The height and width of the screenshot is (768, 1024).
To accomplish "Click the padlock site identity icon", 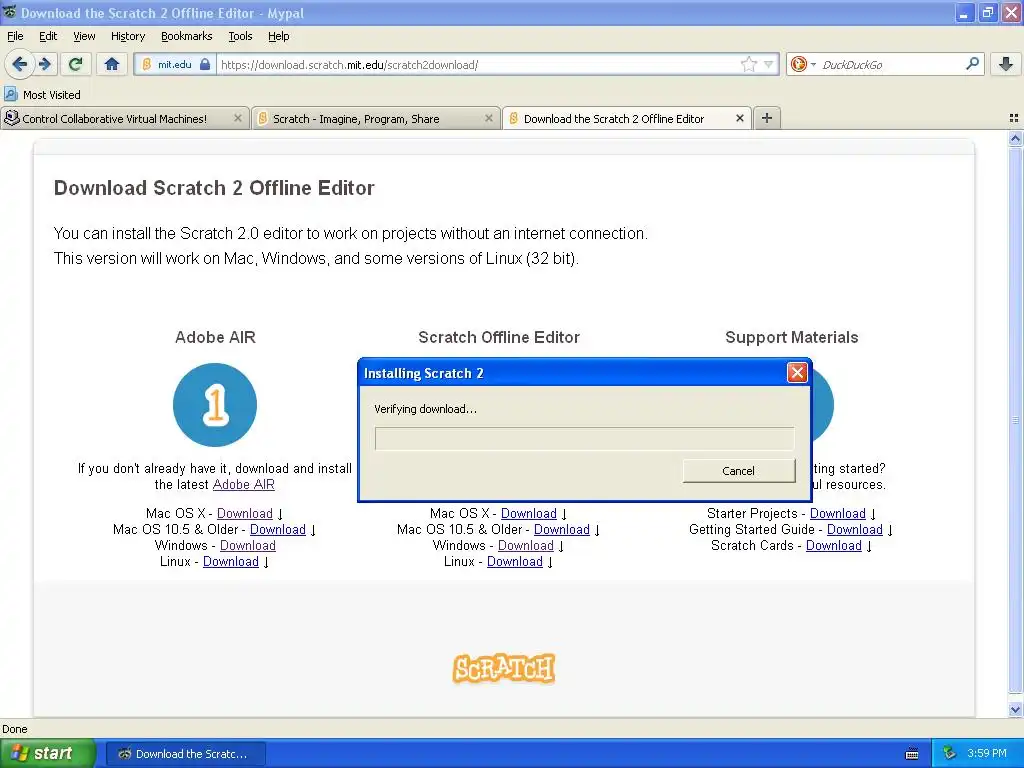I will tap(205, 65).
